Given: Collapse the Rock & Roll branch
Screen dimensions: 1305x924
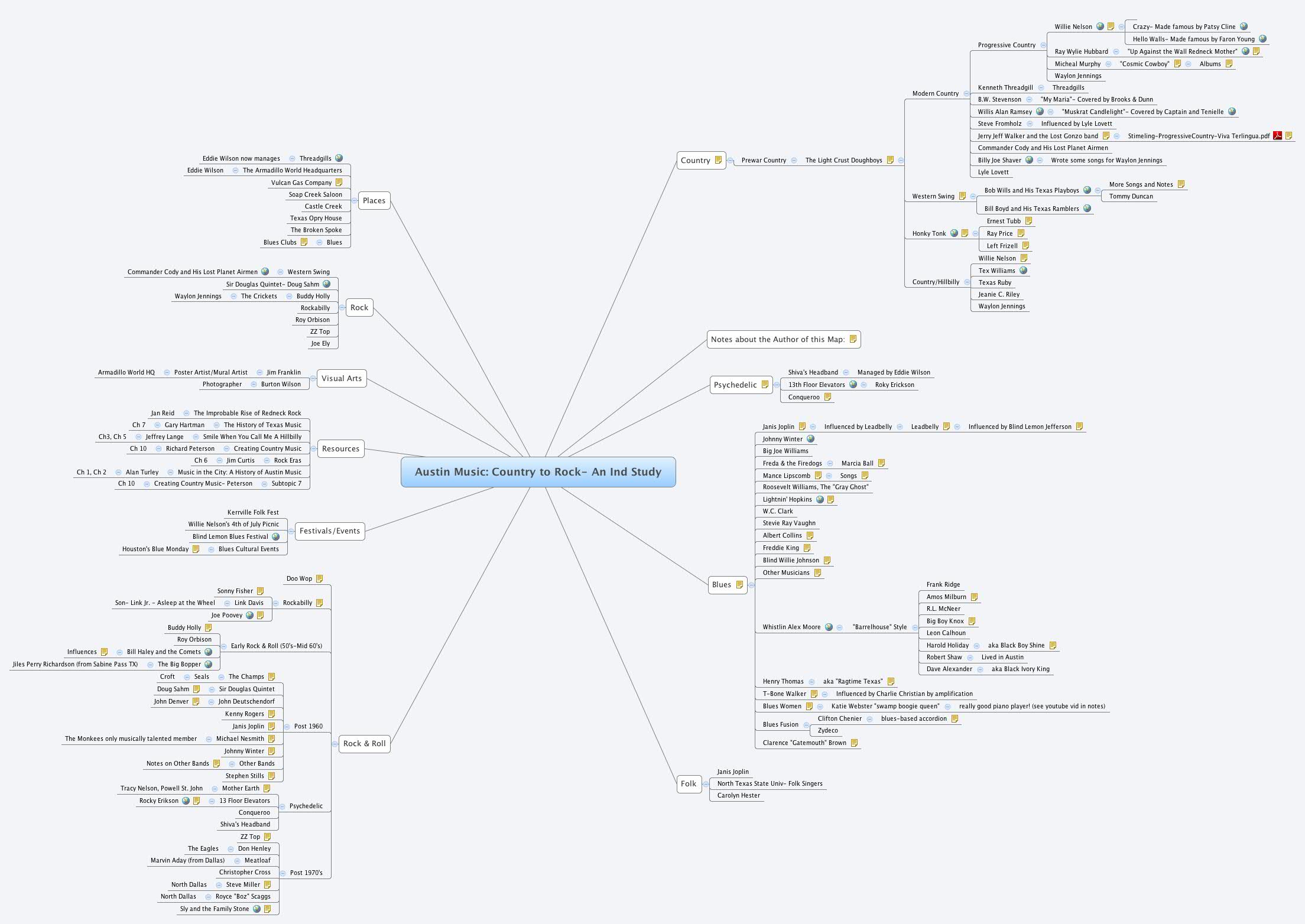Looking at the screenshot, I should pyautogui.click(x=335, y=744).
